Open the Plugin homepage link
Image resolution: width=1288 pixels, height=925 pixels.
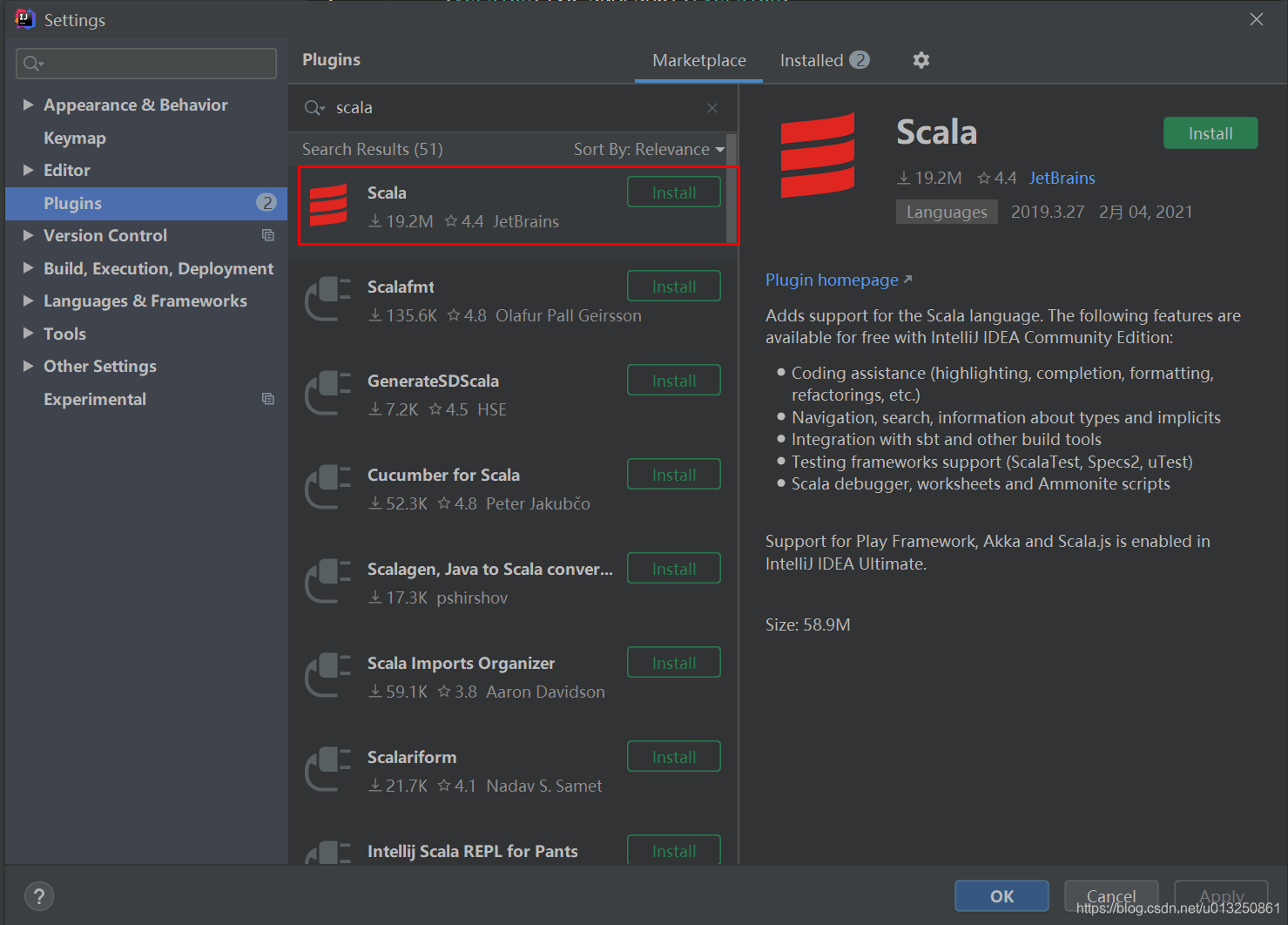[x=832, y=280]
